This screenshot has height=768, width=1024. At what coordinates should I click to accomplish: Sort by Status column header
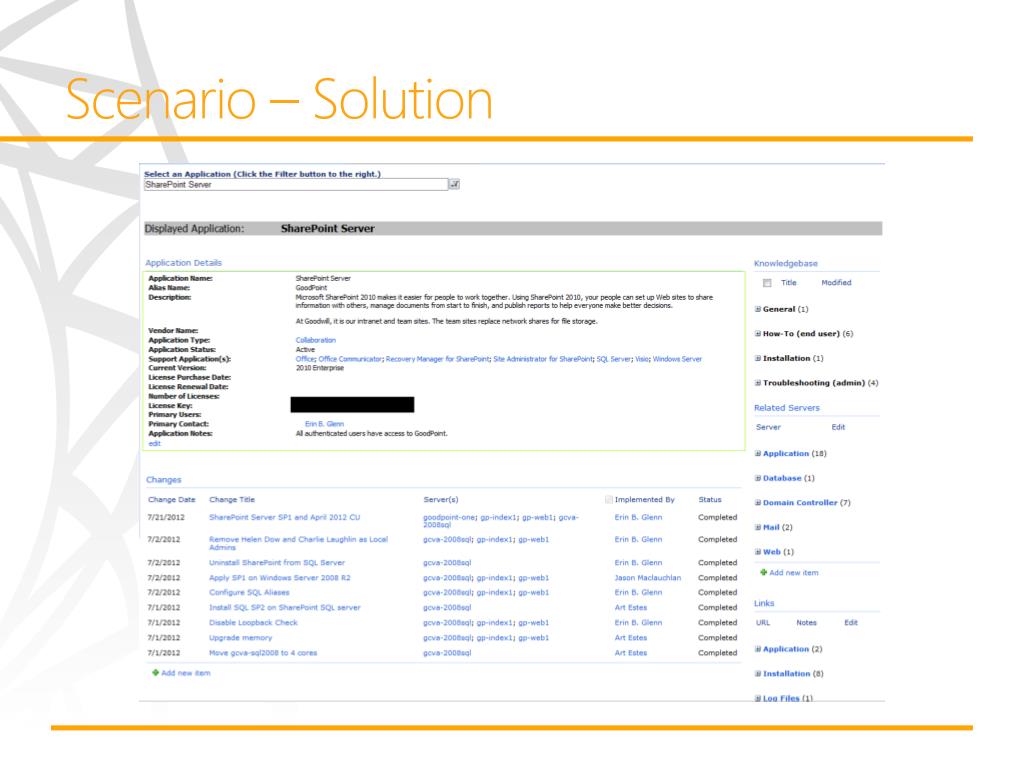tap(710, 500)
